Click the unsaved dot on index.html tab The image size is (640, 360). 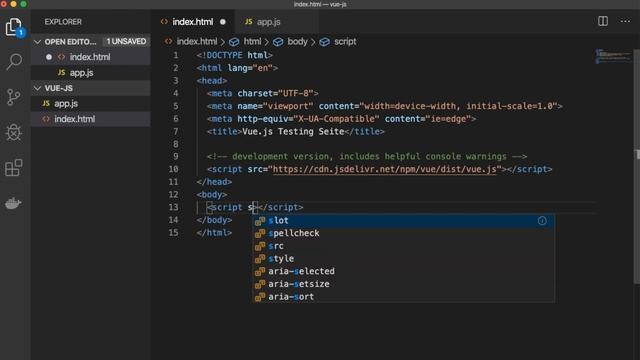222,22
